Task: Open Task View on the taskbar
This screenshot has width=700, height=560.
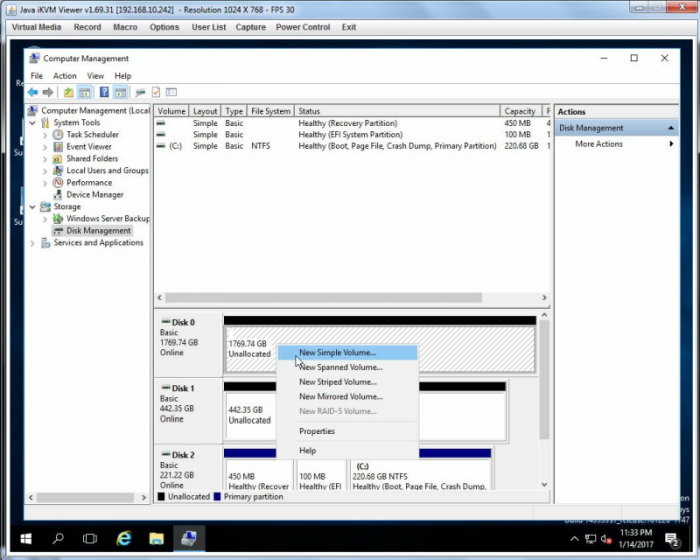Action: tap(90, 539)
